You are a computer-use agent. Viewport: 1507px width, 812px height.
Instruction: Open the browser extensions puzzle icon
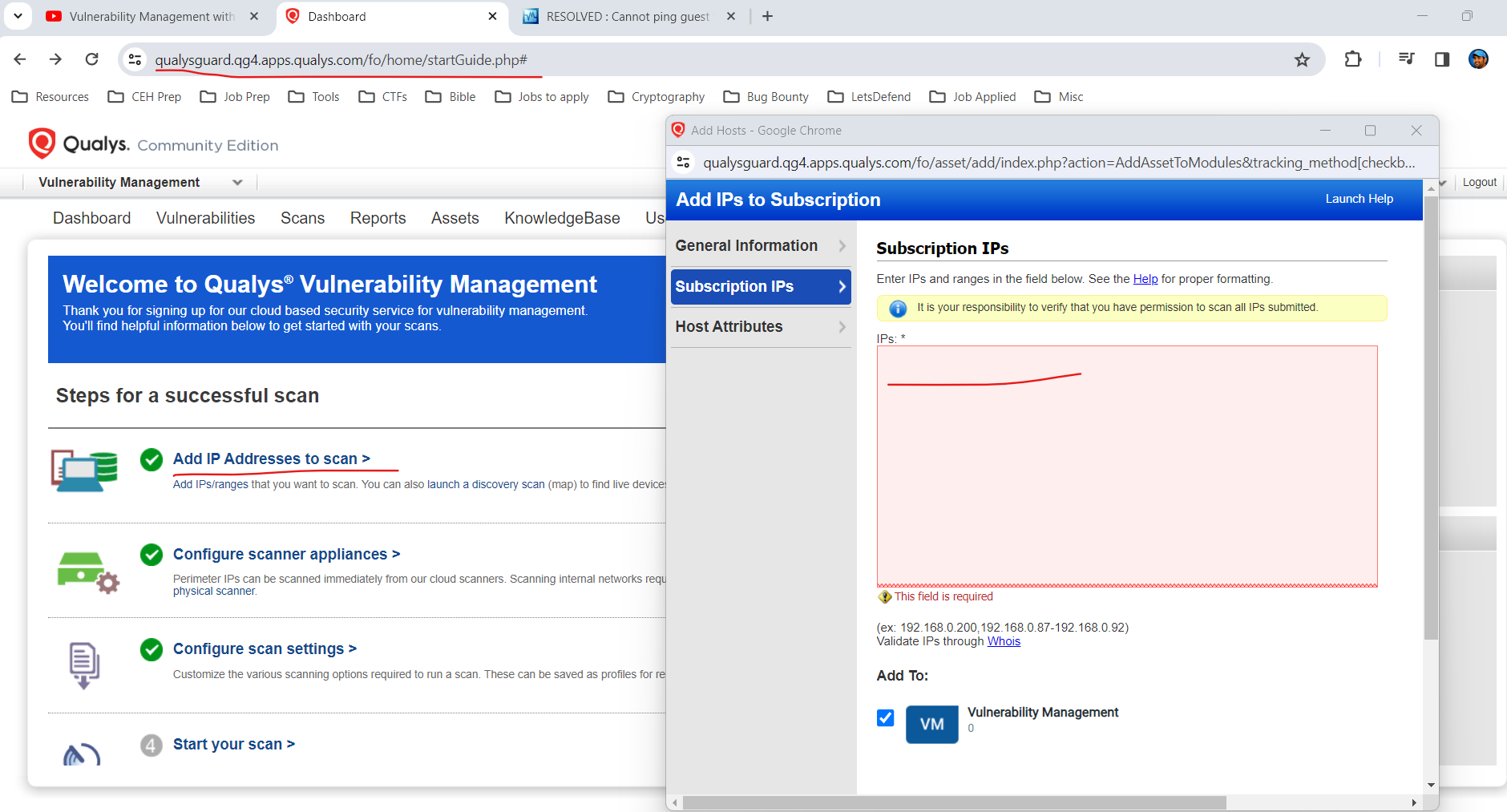[x=1353, y=59]
